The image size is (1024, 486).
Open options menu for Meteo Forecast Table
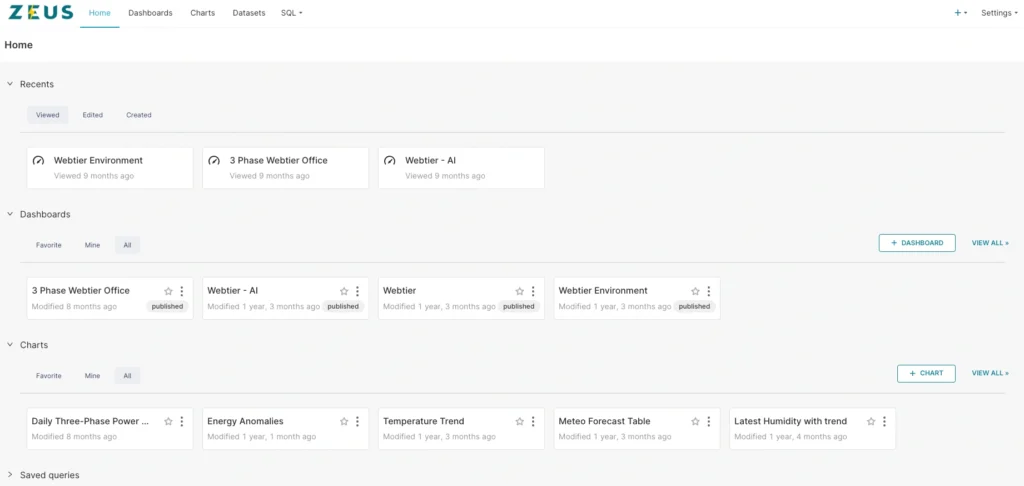pos(709,422)
